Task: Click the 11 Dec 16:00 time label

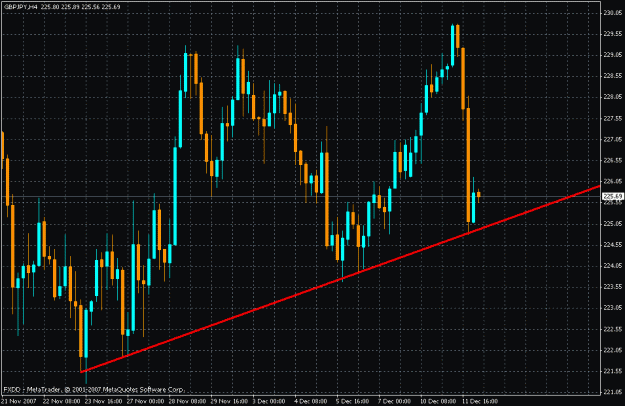Action: [x=480, y=401]
